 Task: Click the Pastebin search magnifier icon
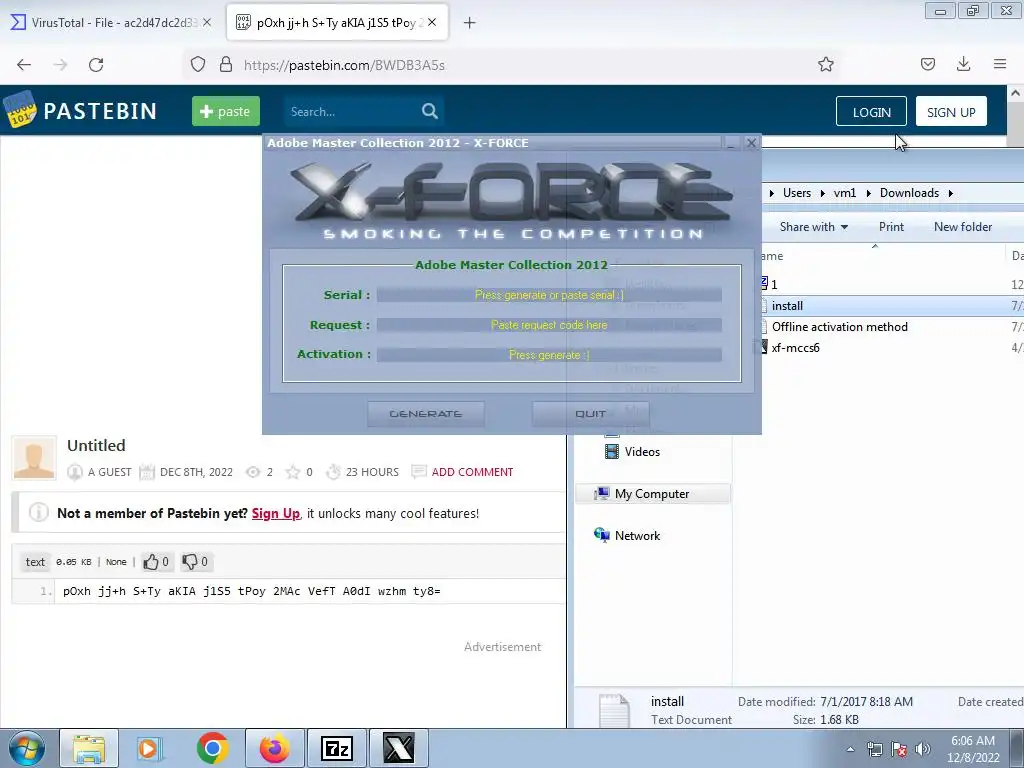(x=430, y=111)
